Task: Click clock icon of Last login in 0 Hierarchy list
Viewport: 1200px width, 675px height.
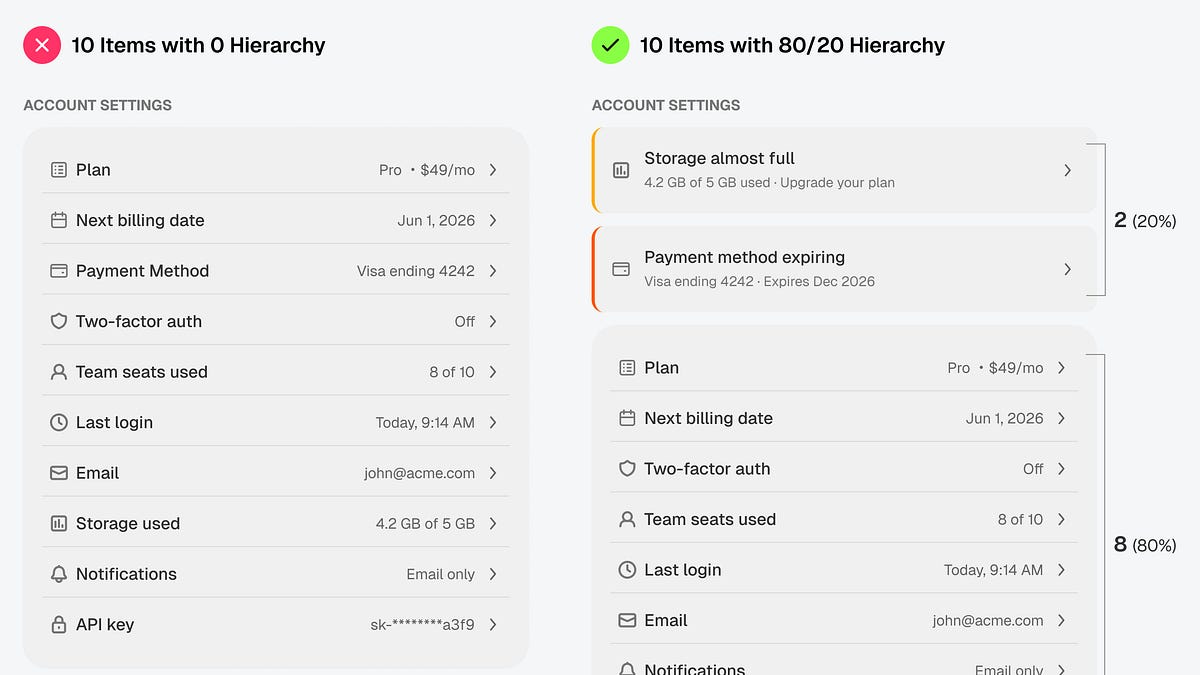Action: [59, 422]
